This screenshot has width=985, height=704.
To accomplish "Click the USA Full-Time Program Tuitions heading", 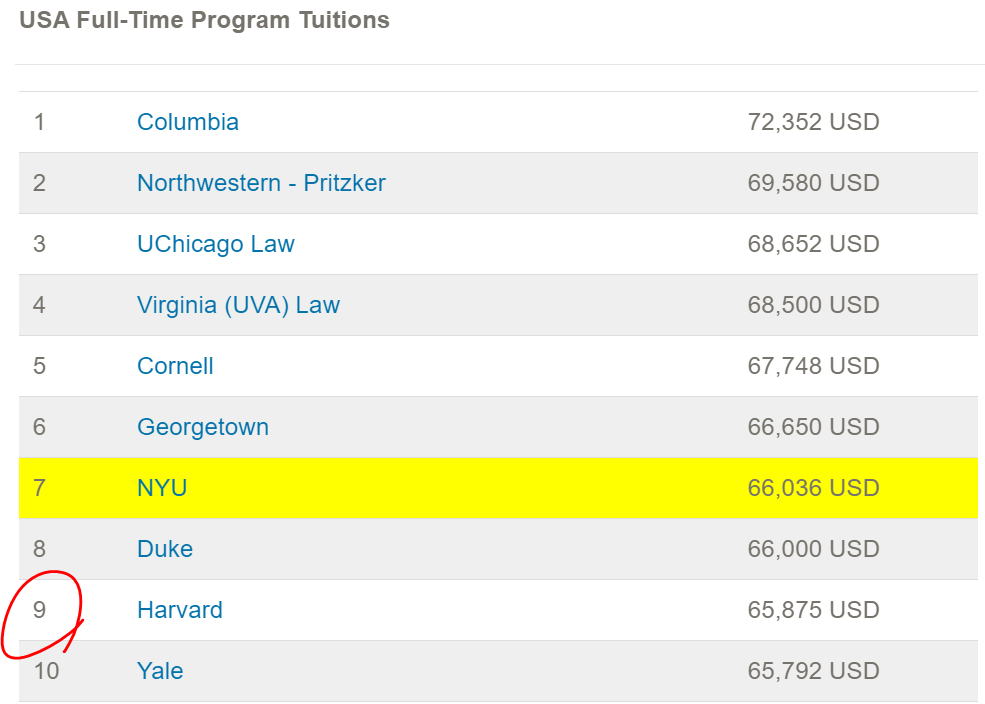I will click(205, 20).
